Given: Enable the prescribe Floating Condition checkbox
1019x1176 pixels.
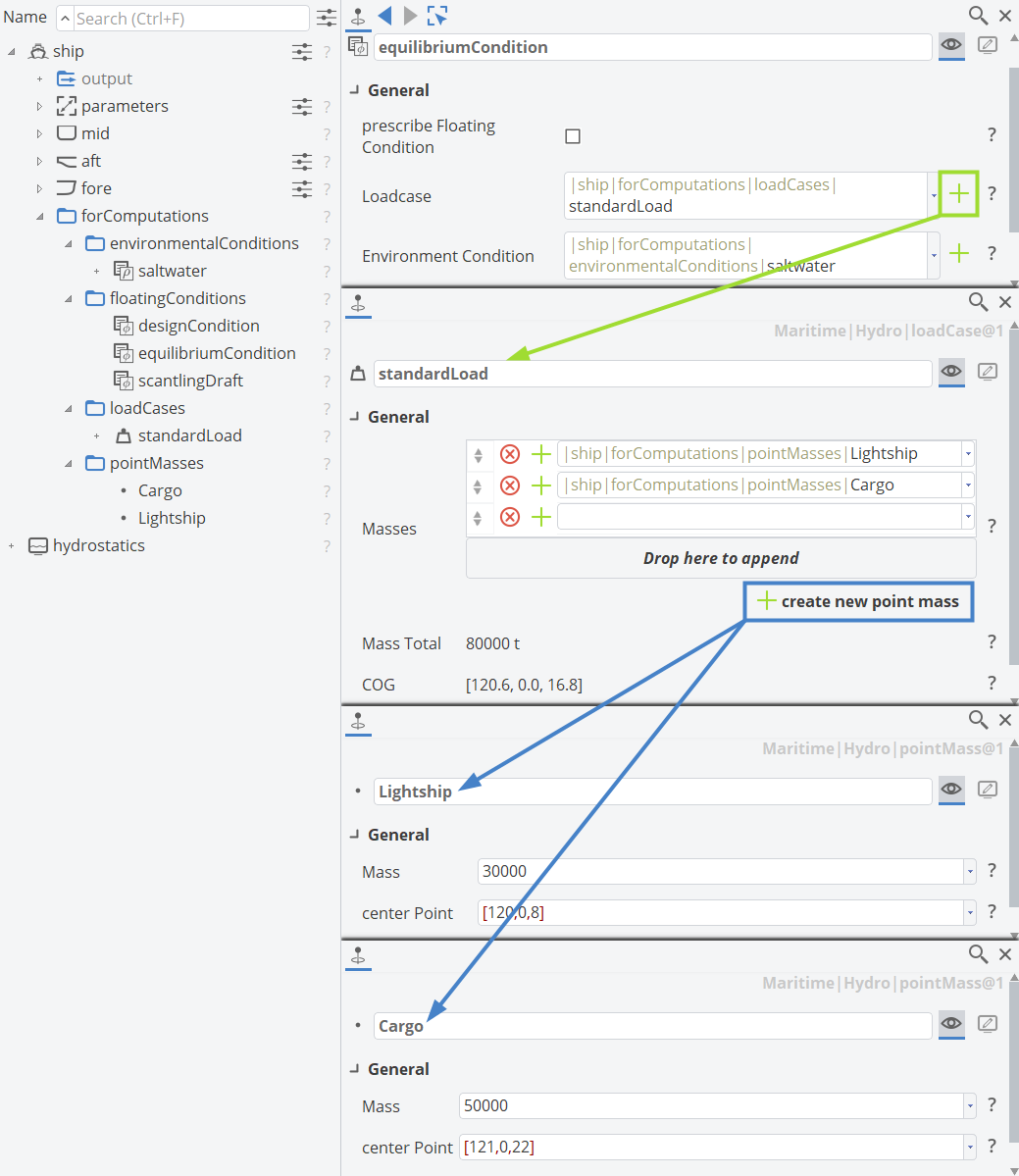Looking at the screenshot, I should 573,137.
